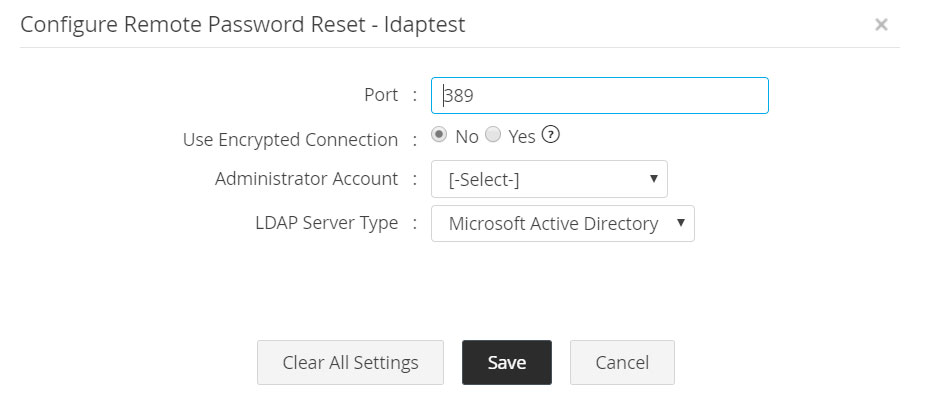The width and height of the screenshot is (928, 402).
Task: Click the No text beside the radio button
Action: (467, 137)
